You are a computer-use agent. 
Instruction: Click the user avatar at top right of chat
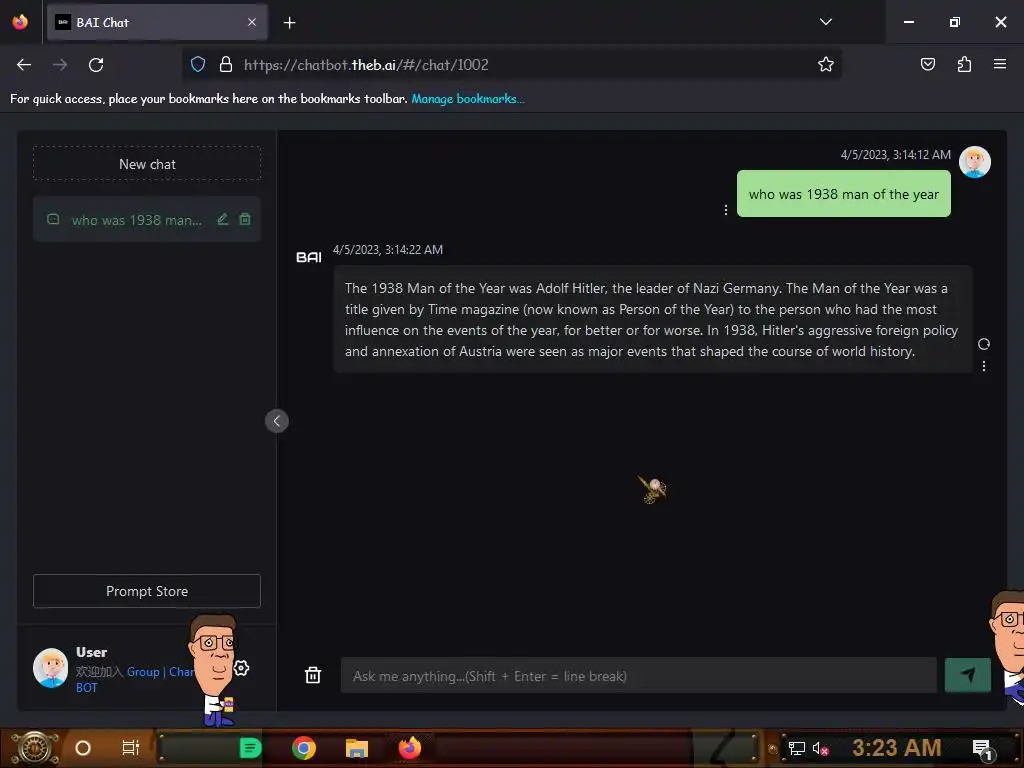974,162
